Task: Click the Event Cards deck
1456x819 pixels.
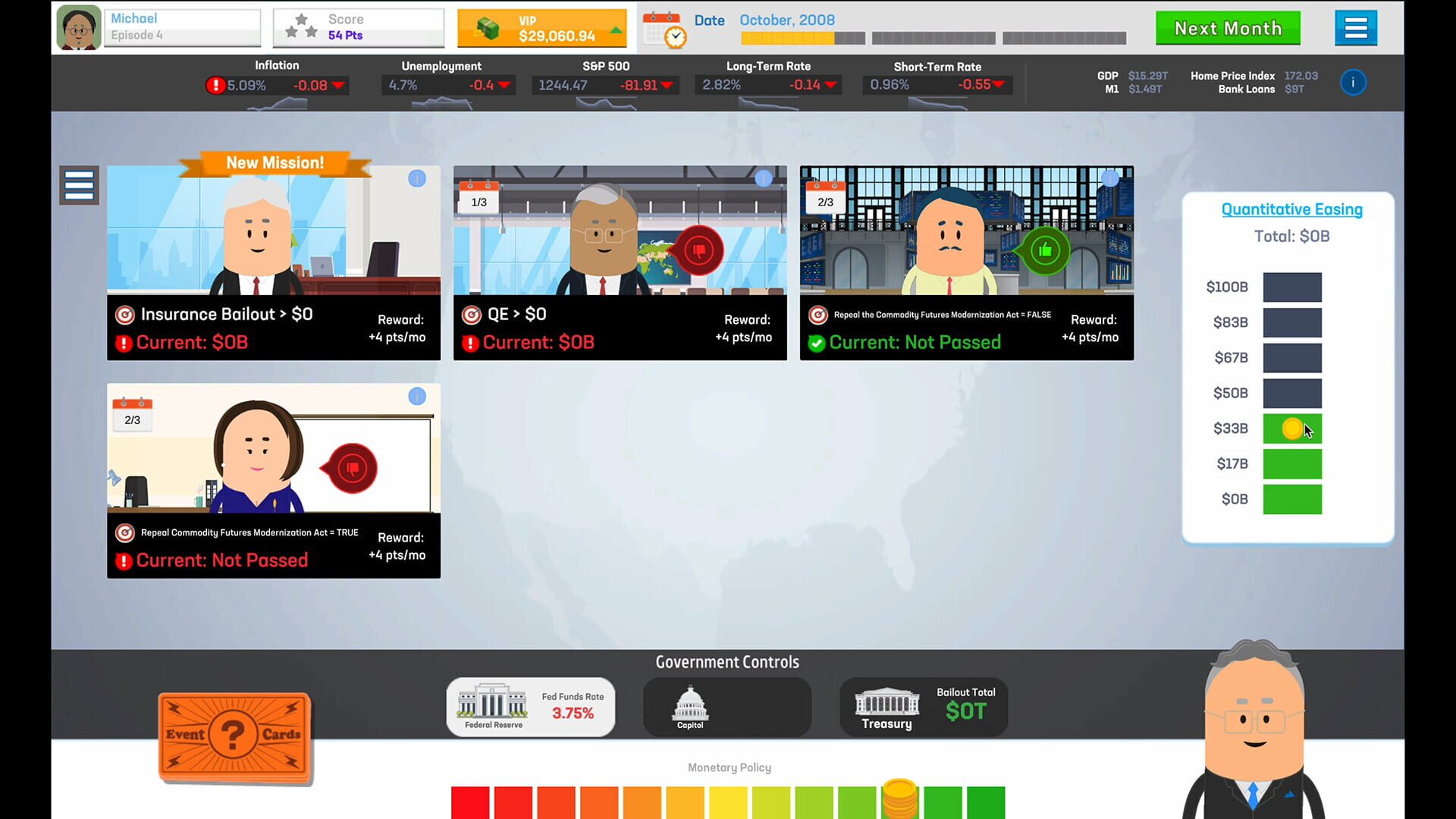Action: (234, 734)
